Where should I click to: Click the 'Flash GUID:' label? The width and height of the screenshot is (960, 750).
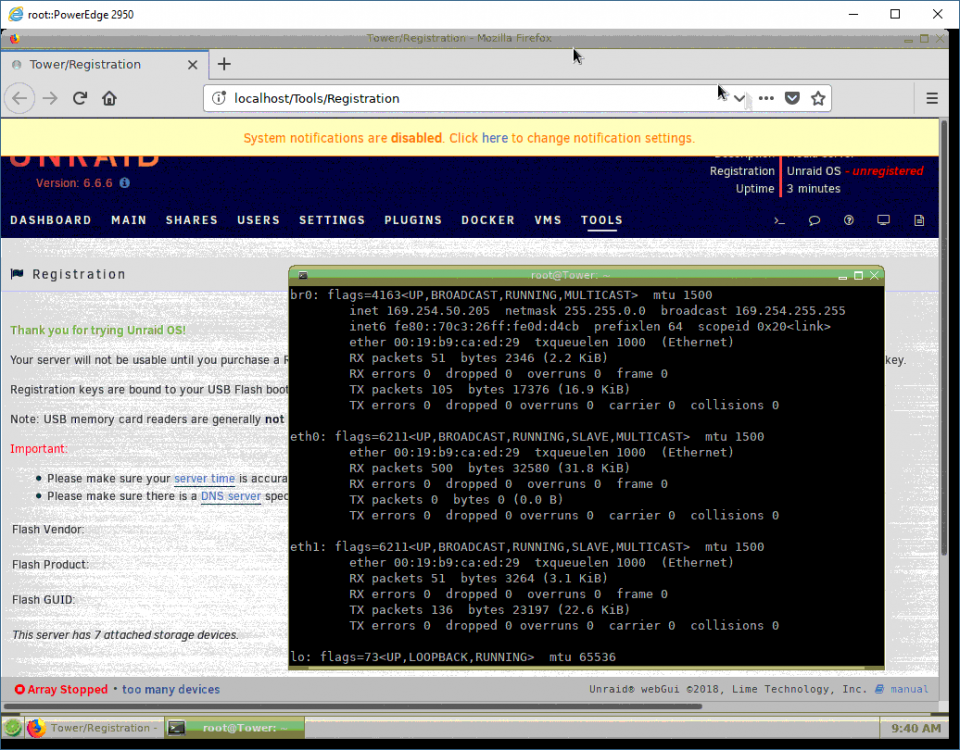click(43, 599)
